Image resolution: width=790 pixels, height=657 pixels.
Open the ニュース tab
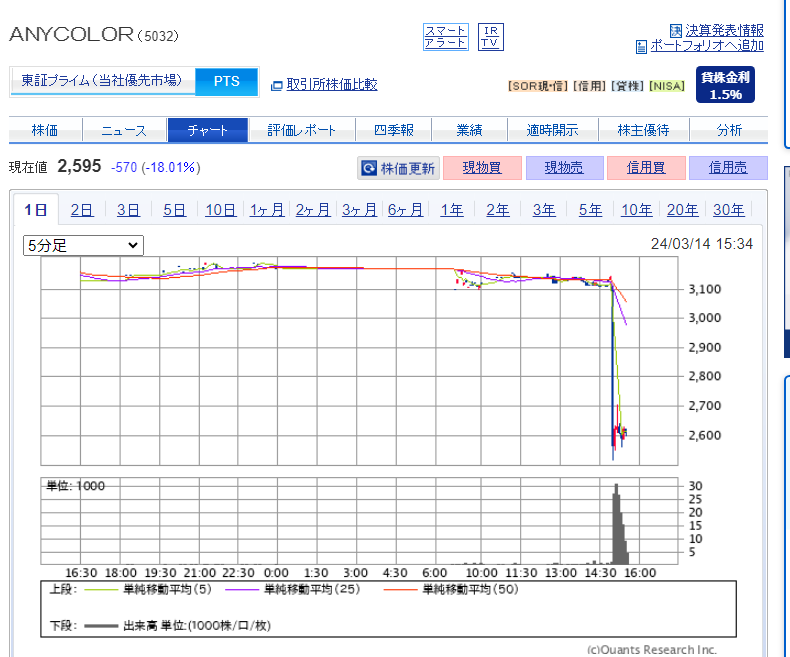[124, 130]
